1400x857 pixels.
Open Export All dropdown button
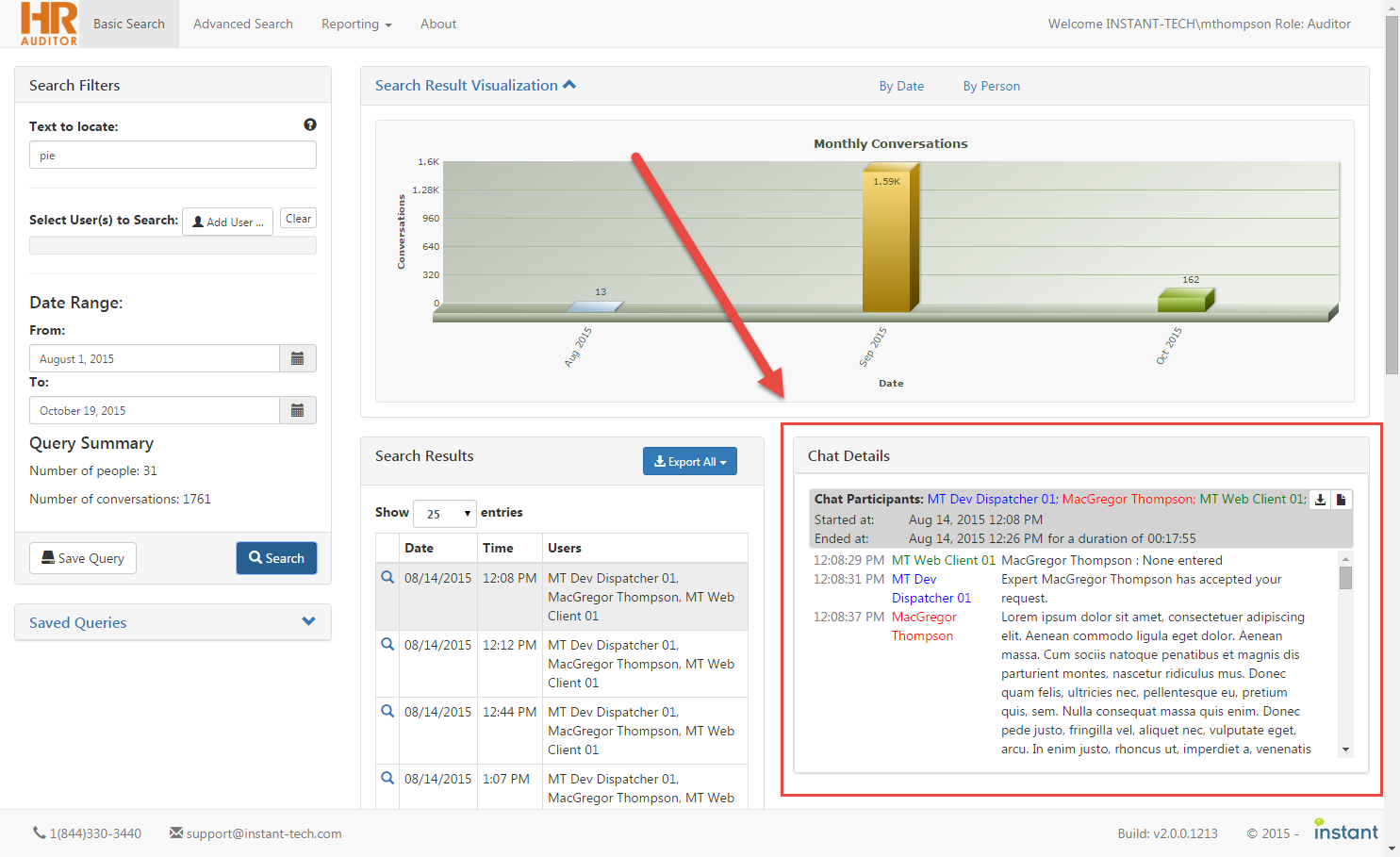(x=690, y=461)
